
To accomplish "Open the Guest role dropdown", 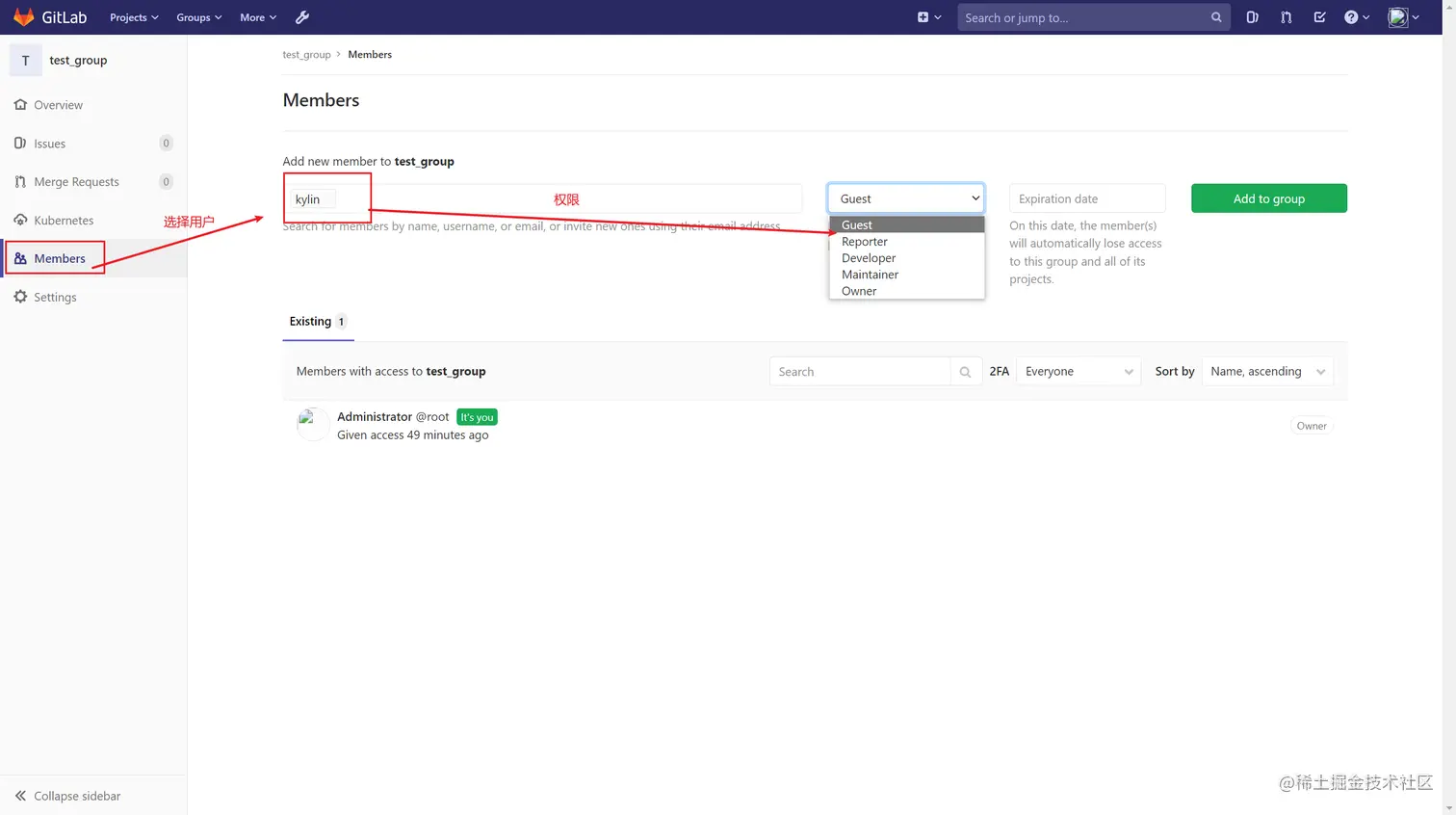I will coord(906,198).
